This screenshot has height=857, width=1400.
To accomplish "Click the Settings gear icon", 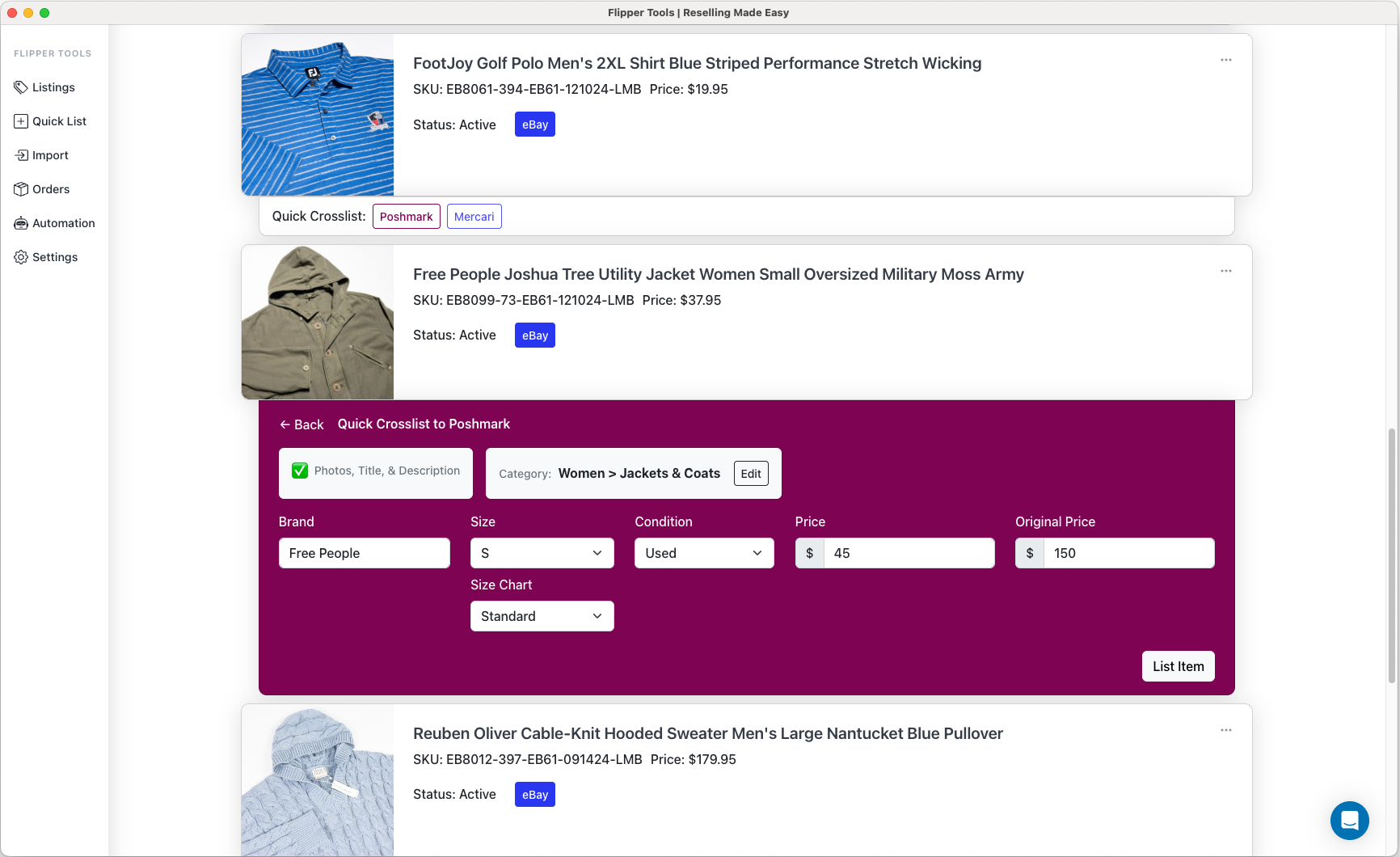I will (x=21, y=257).
